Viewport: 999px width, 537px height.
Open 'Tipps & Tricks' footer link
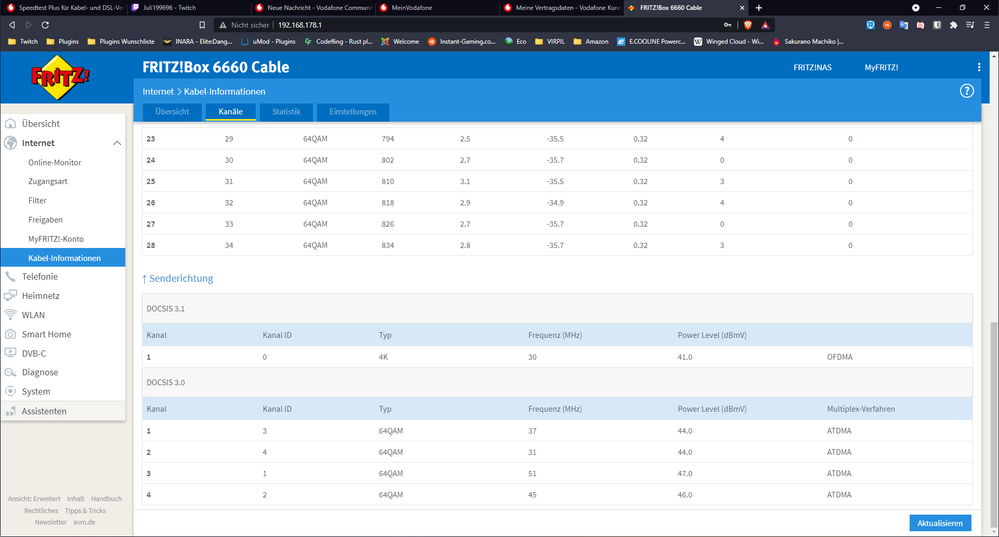click(x=85, y=511)
